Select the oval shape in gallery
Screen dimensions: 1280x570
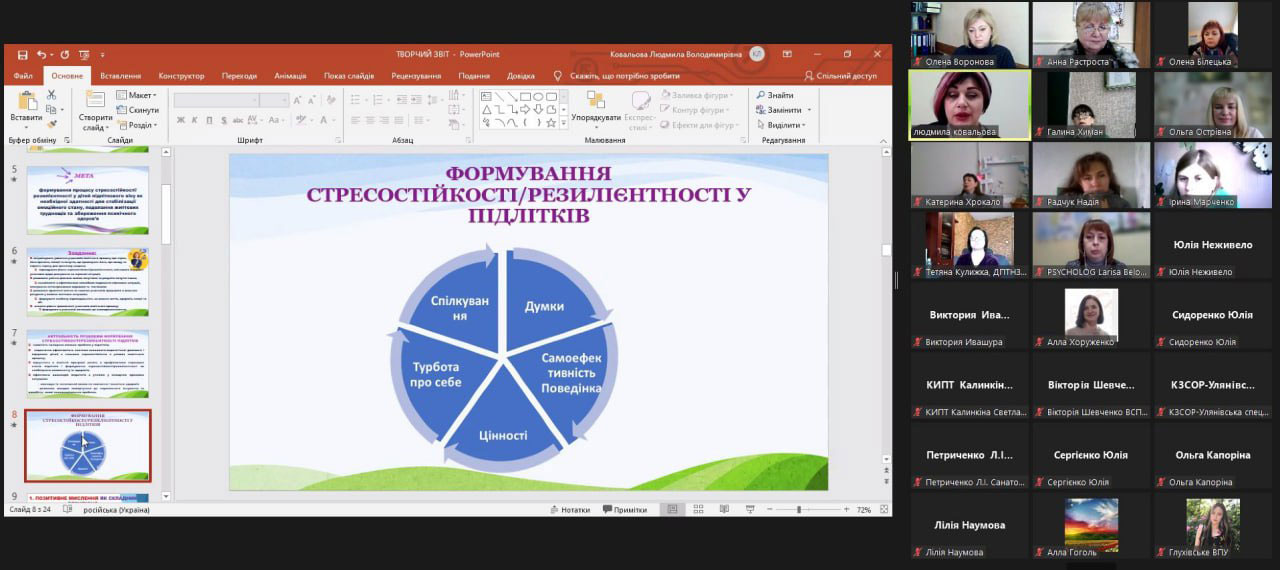[538, 97]
